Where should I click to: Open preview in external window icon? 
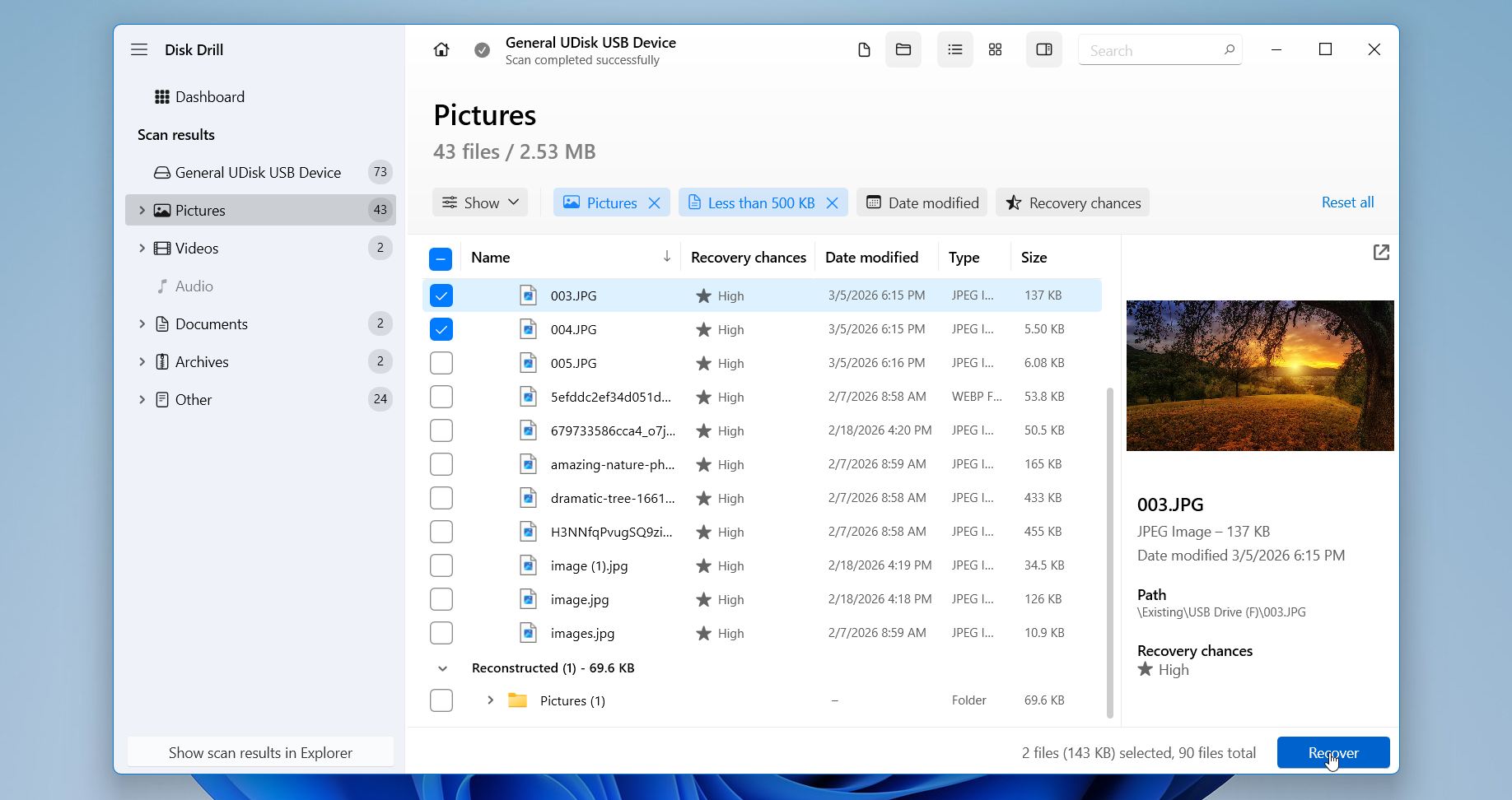(1381, 252)
